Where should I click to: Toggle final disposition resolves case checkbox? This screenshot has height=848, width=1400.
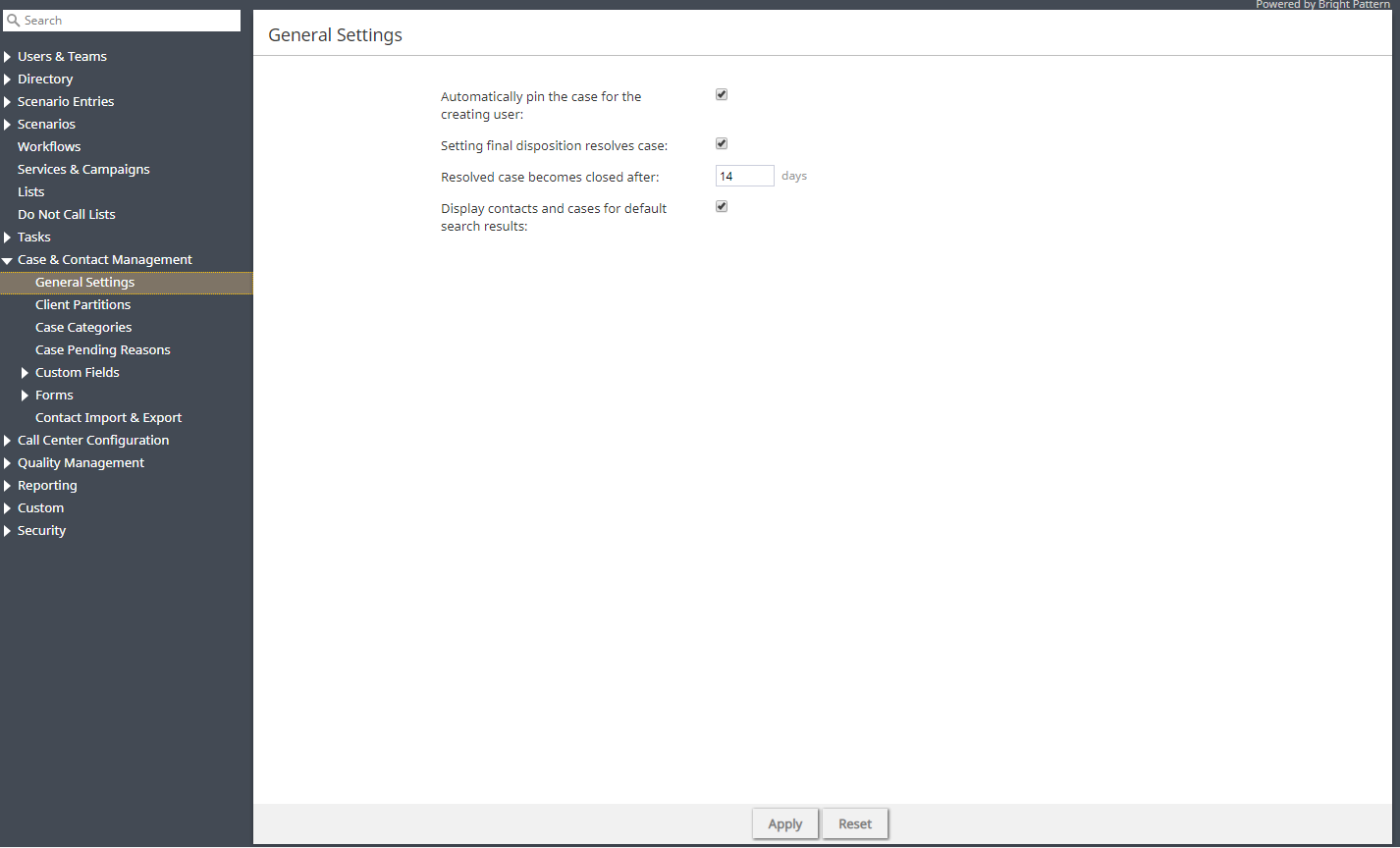pyautogui.click(x=722, y=144)
